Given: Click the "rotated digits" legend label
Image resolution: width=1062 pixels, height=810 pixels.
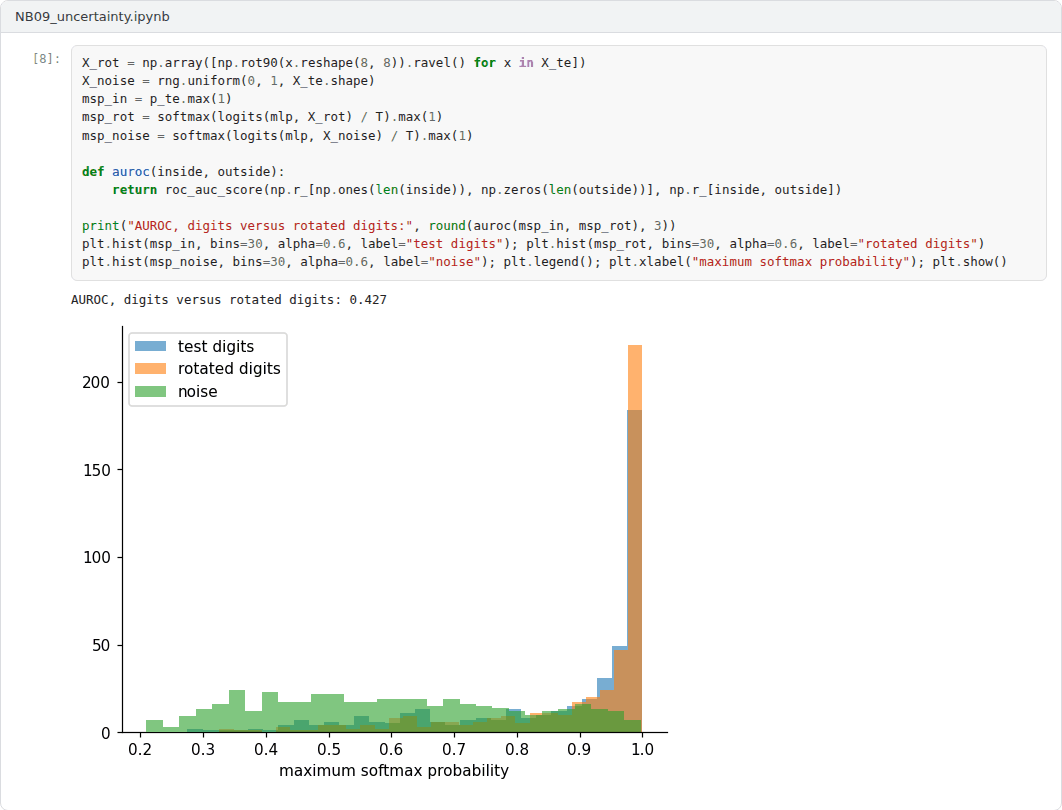Looking at the screenshot, I should [x=229, y=368].
